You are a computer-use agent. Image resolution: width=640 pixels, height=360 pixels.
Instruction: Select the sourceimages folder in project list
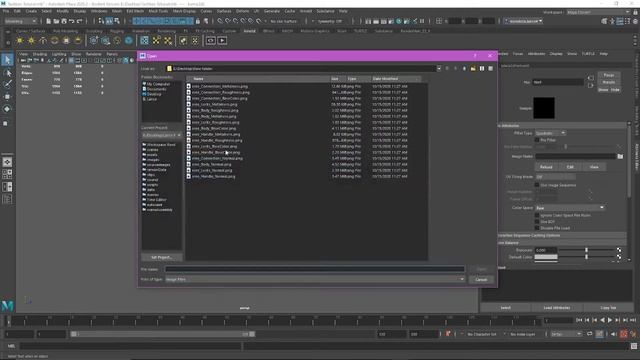pos(158,164)
